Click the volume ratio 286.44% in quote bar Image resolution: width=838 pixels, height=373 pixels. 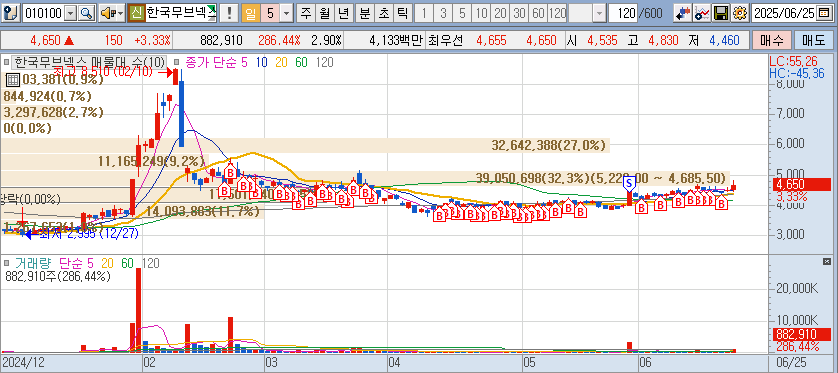(280, 40)
